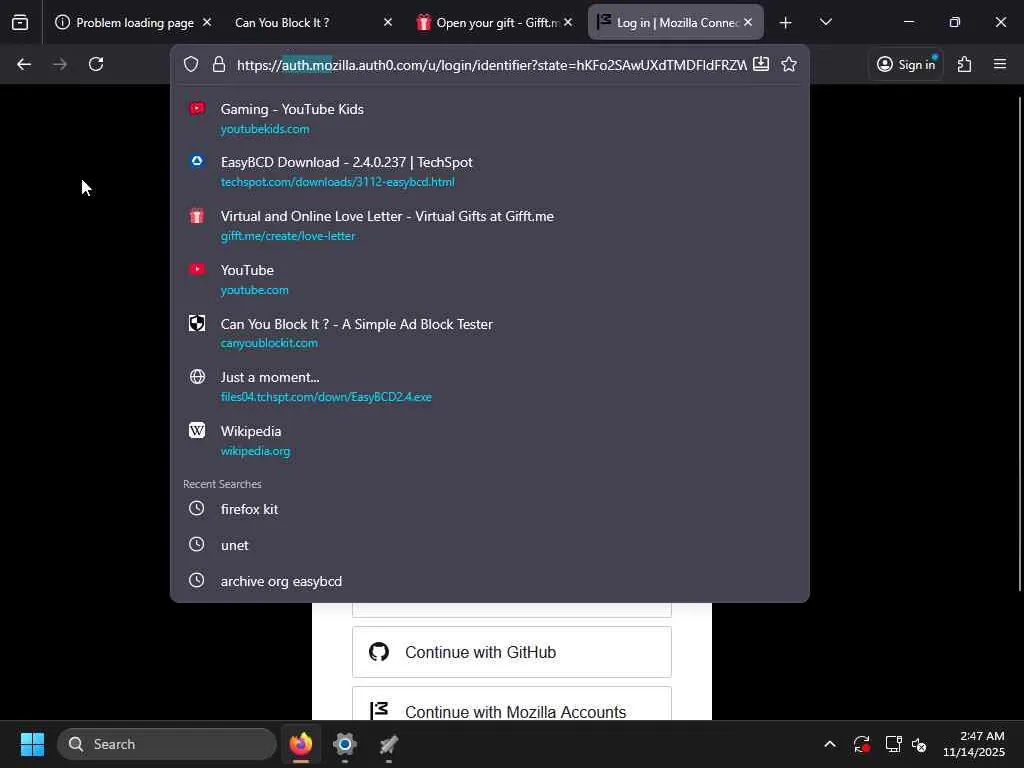Click the gifft.me/create/love-letter URL text
This screenshot has width=1024, height=768.
pos(288,236)
